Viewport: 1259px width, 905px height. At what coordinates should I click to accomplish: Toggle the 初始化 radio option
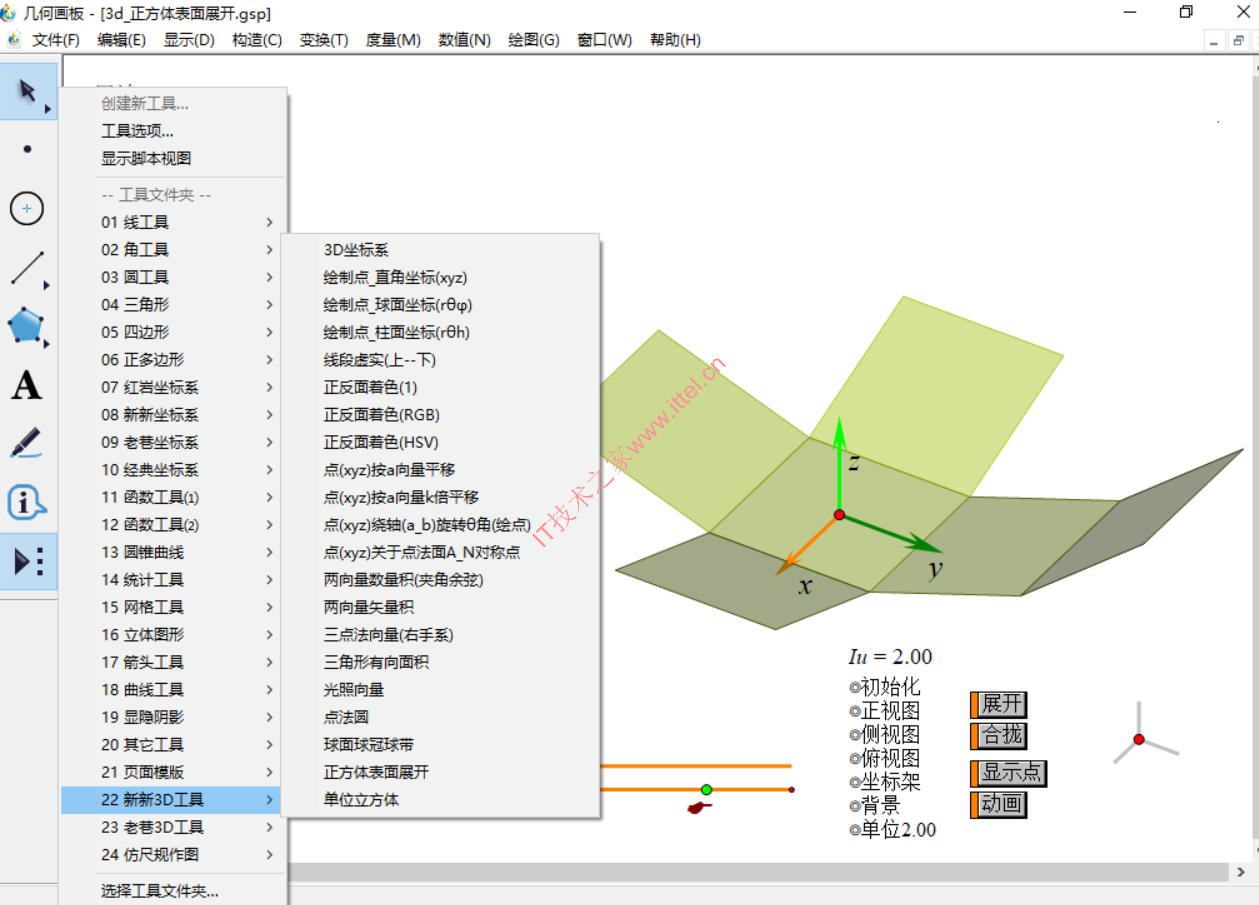pyautogui.click(x=855, y=687)
